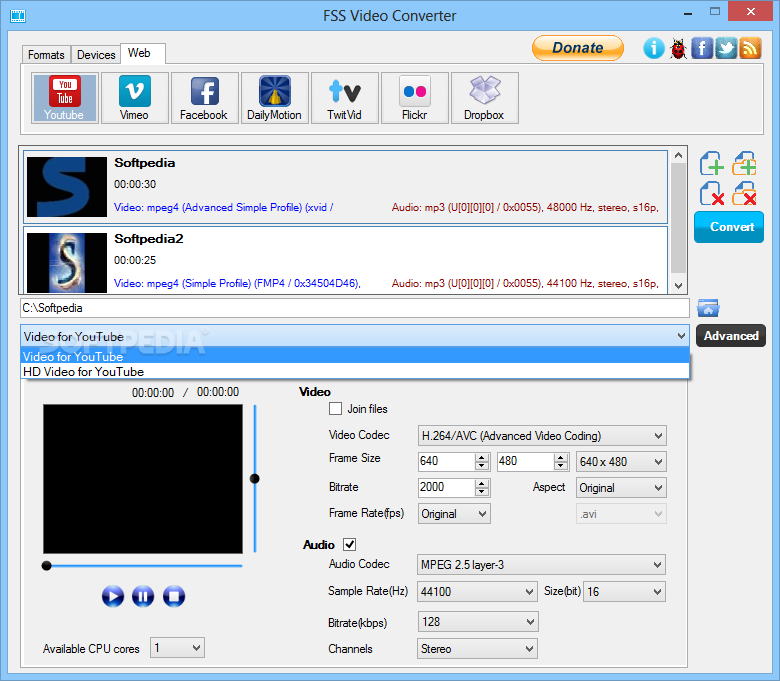Click the black video preview area

[143, 479]
